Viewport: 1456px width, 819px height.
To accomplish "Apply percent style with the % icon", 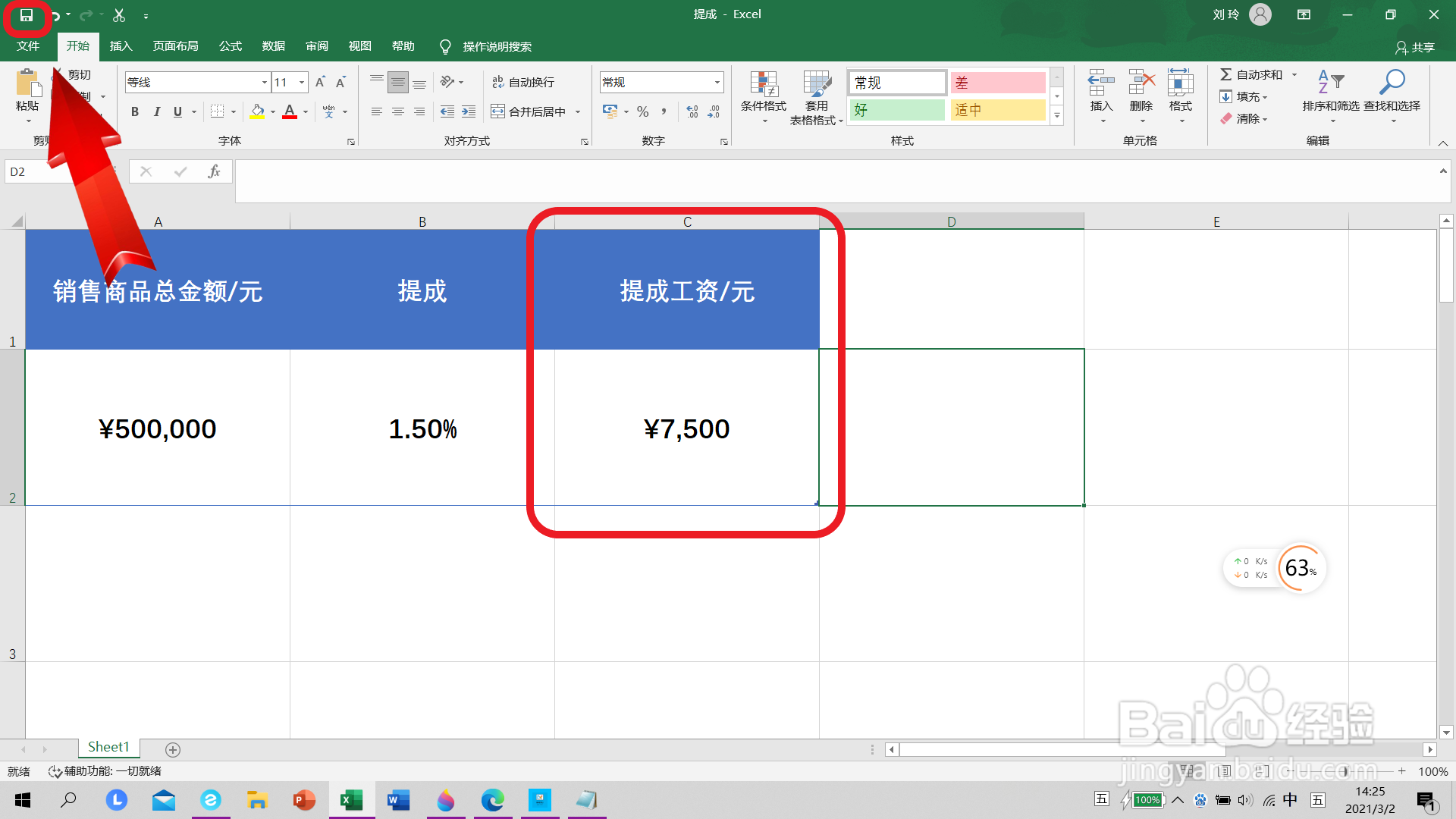I will pyautogui.click(x=642, y=111).
